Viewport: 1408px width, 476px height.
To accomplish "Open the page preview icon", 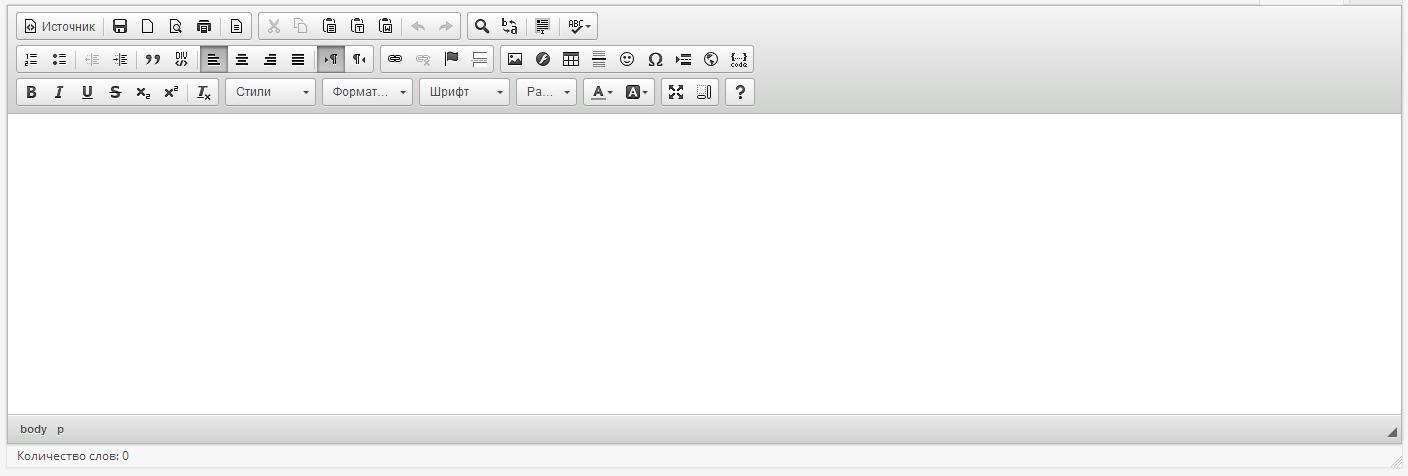I will pos(176,27).
